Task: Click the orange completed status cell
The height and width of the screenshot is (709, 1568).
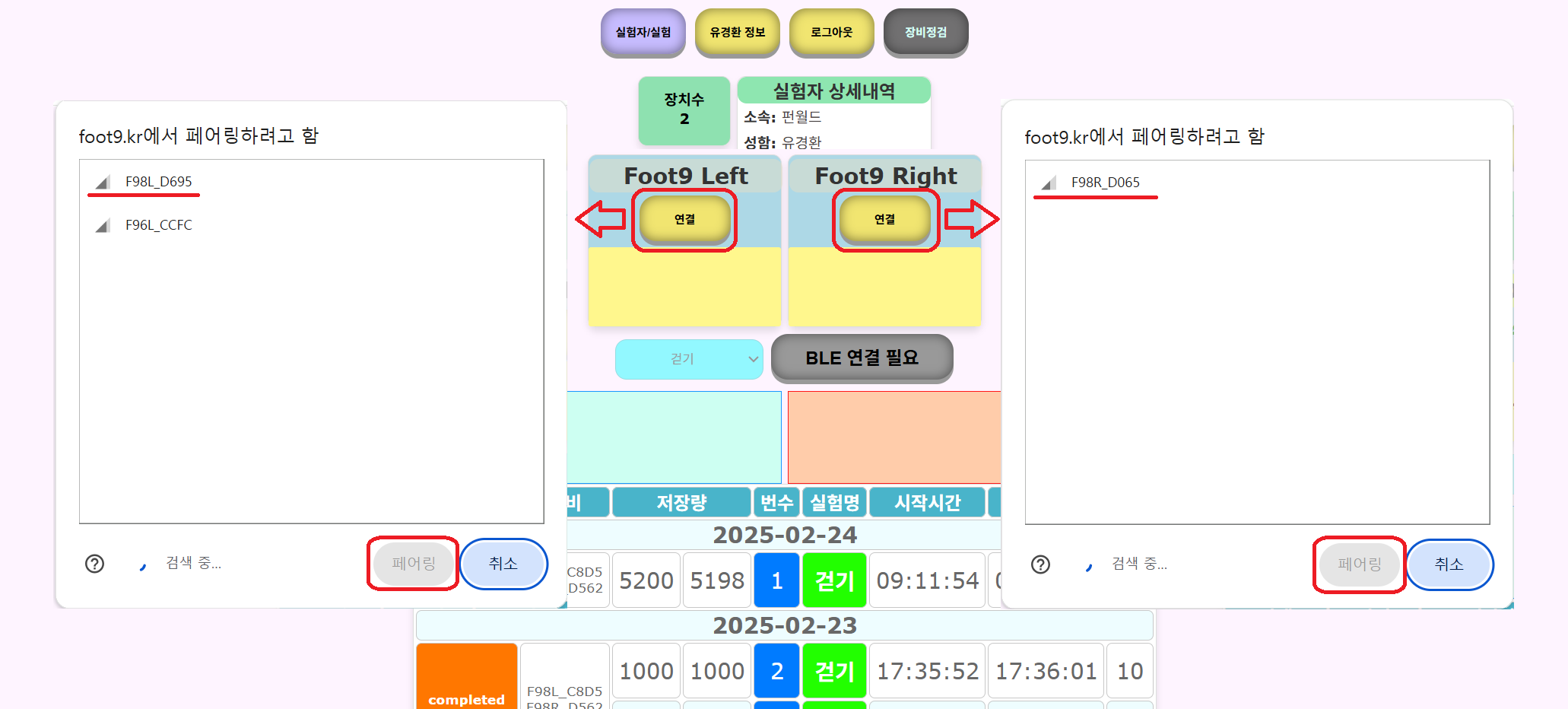Action: pos(467,676)
